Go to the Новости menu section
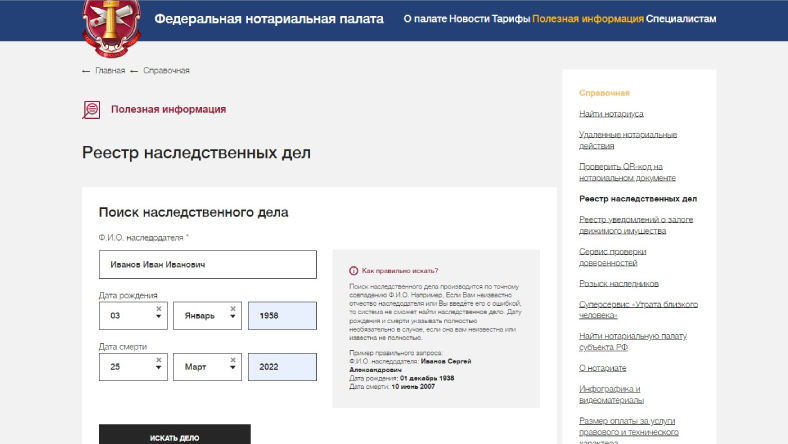The width and height of the screenshot is (788, 444). click(469, 19)
